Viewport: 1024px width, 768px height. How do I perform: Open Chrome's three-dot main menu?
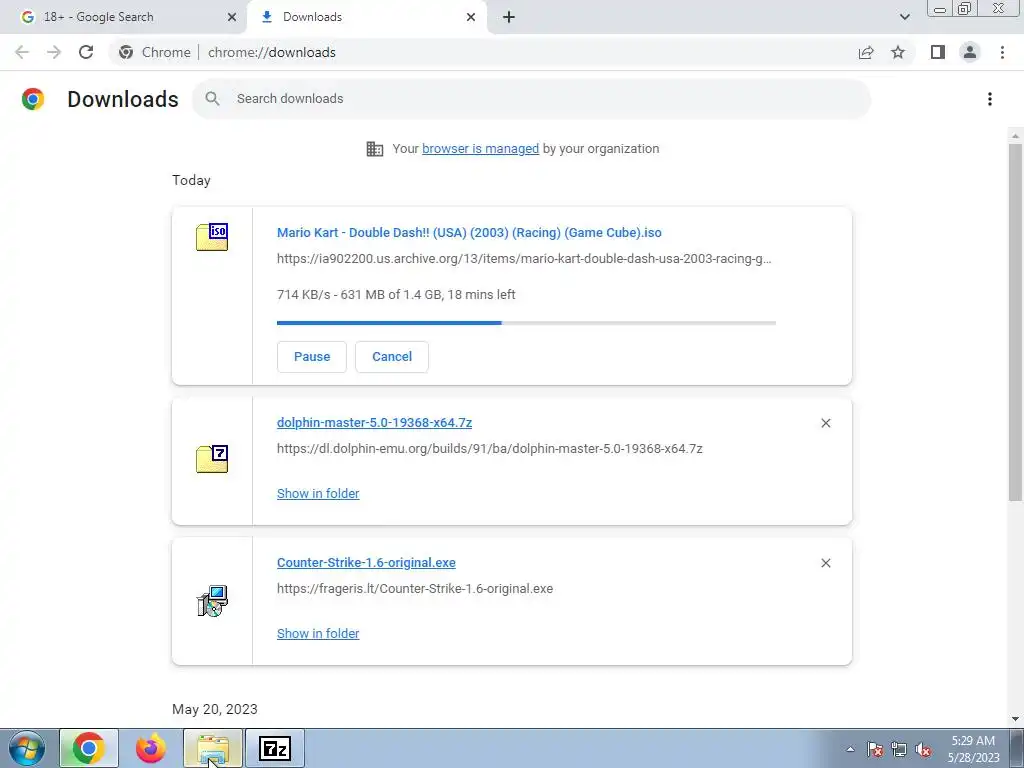(1002, 52)
